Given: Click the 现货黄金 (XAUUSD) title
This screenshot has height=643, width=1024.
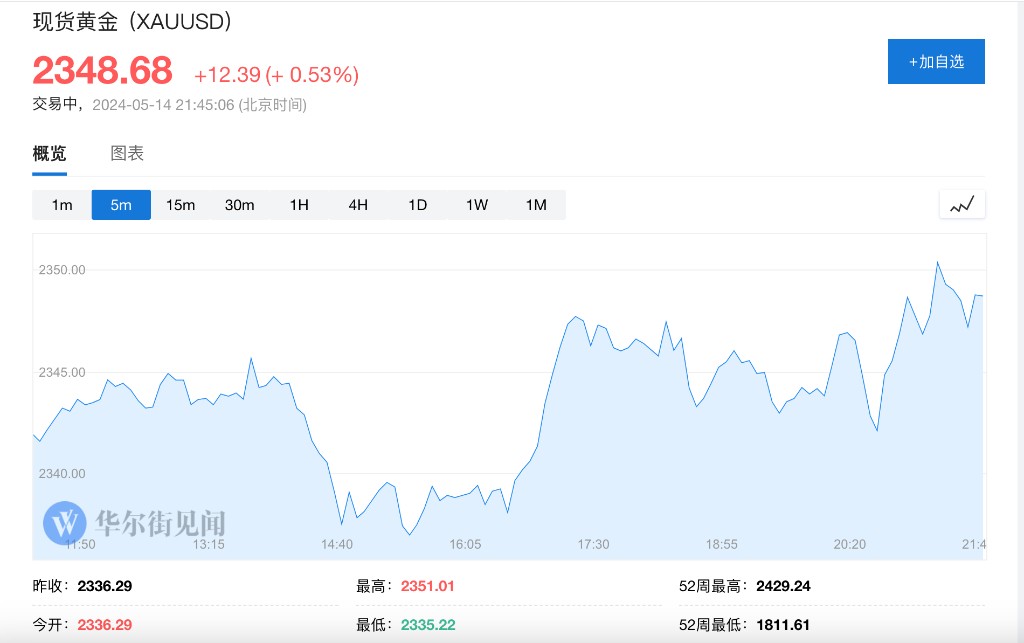Looking at the screenshot, I should pos(132,20).
